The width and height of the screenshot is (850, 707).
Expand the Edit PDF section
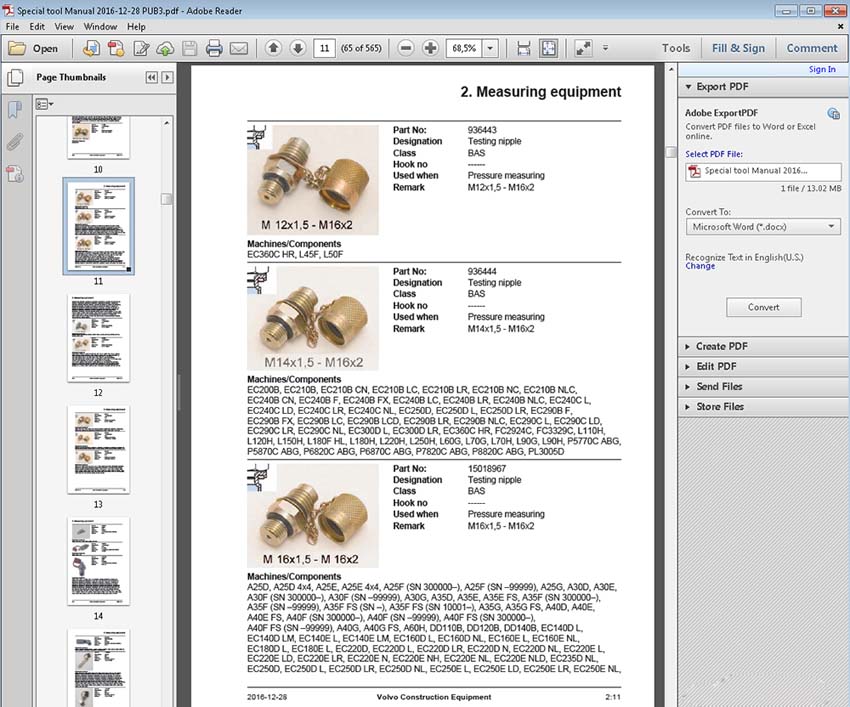(763, 367)
